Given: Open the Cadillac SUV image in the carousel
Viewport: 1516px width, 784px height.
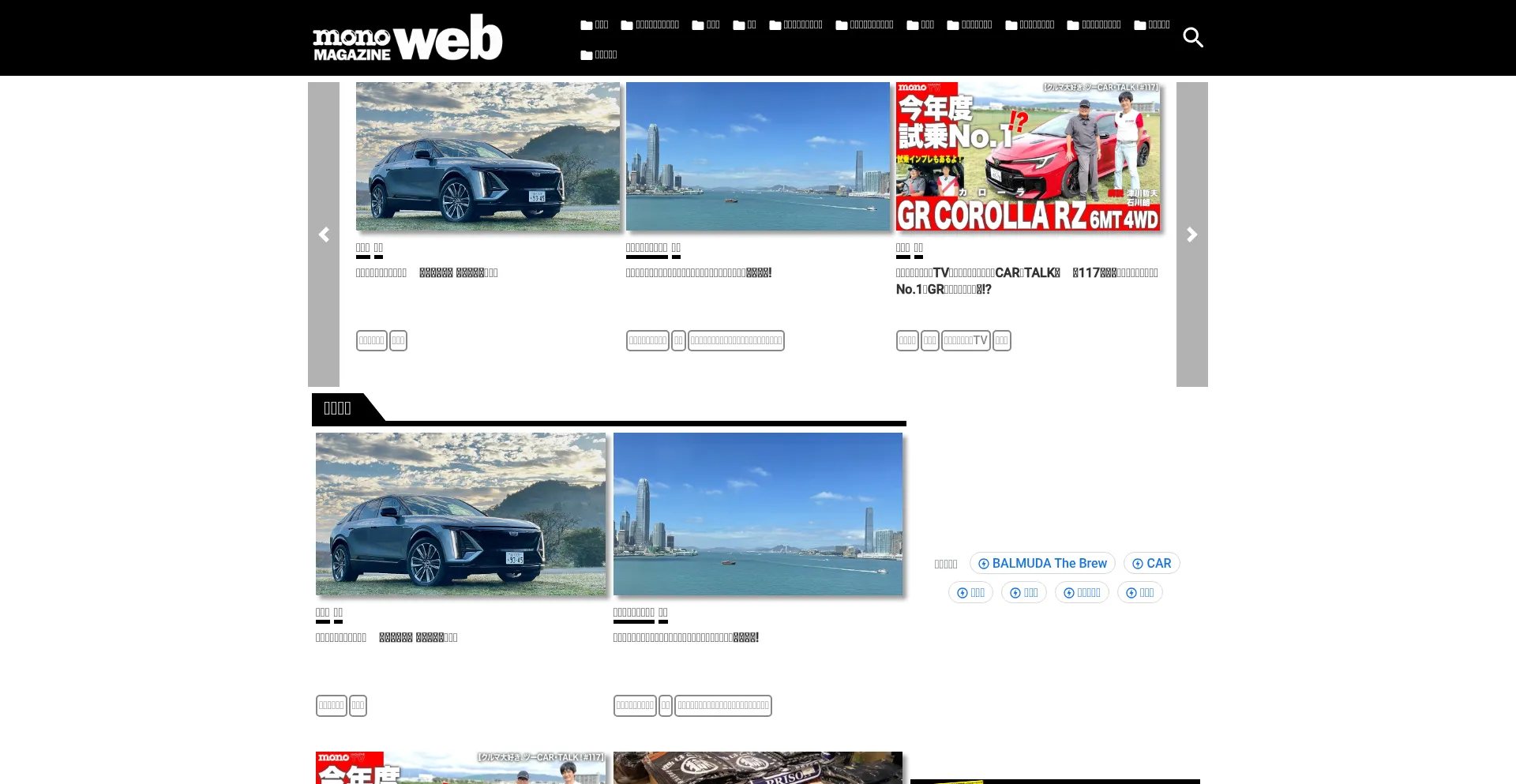Looking at the screenshot, I should [x=488, y=156].
